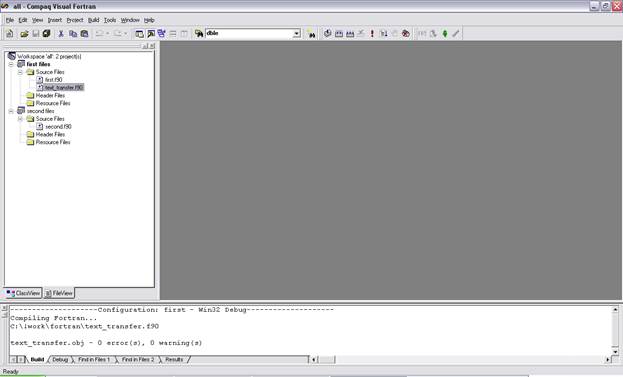This screenshot has width=623, height=377.
Task: Click the Rebuild icon next to Build
Action: (x=350, y=34)
